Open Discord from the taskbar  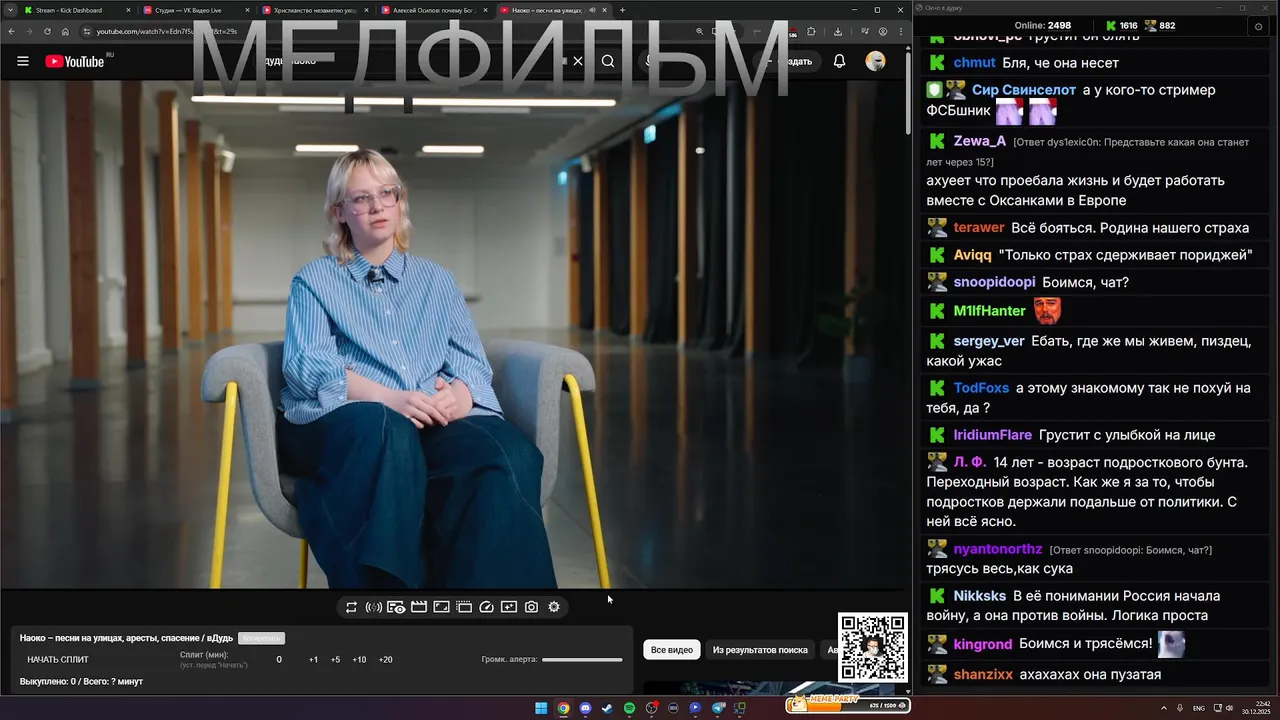coord(585,708)
